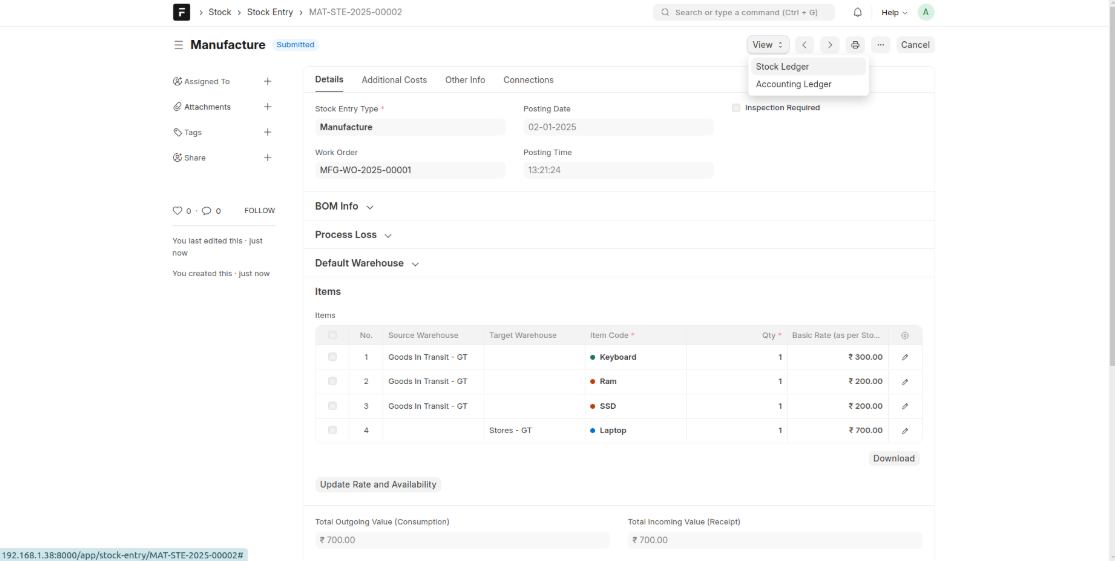Screen dimensions: 1115x561
Task: Check the Laptop row checkbox
Action: pos(332,430)
